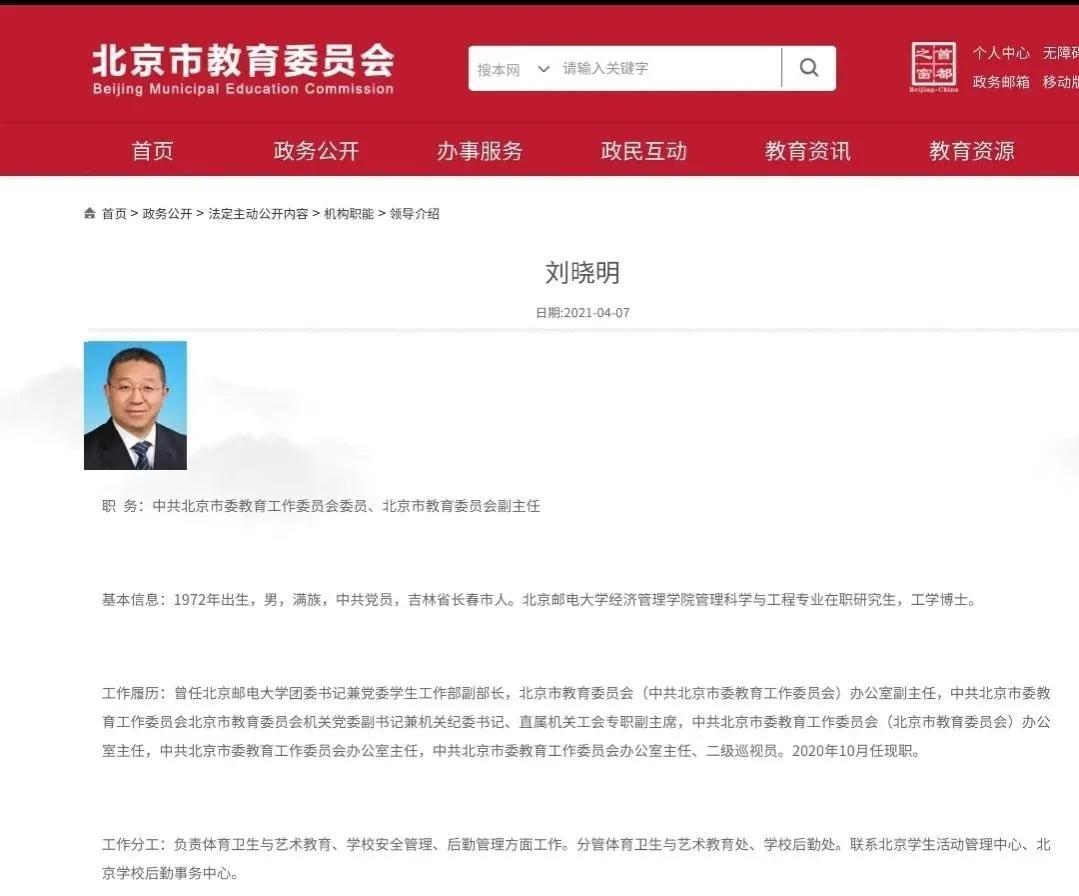The height and width of the screenshot is (896, 1079).
Task: Open the 教育资讯 navigation menu
Action: pos(808,151)
